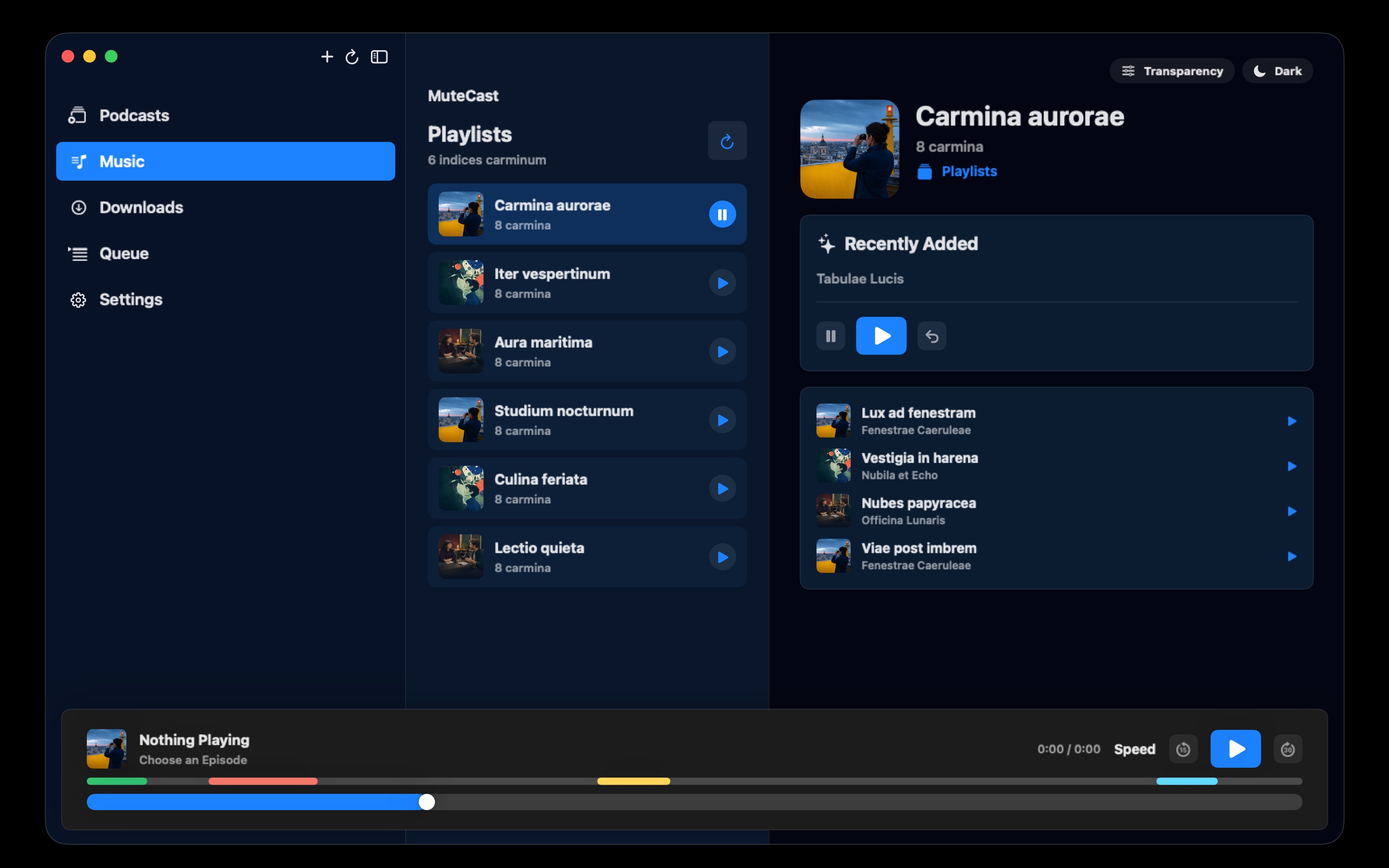Play the track Vestigia in harena

[1292, 466]
